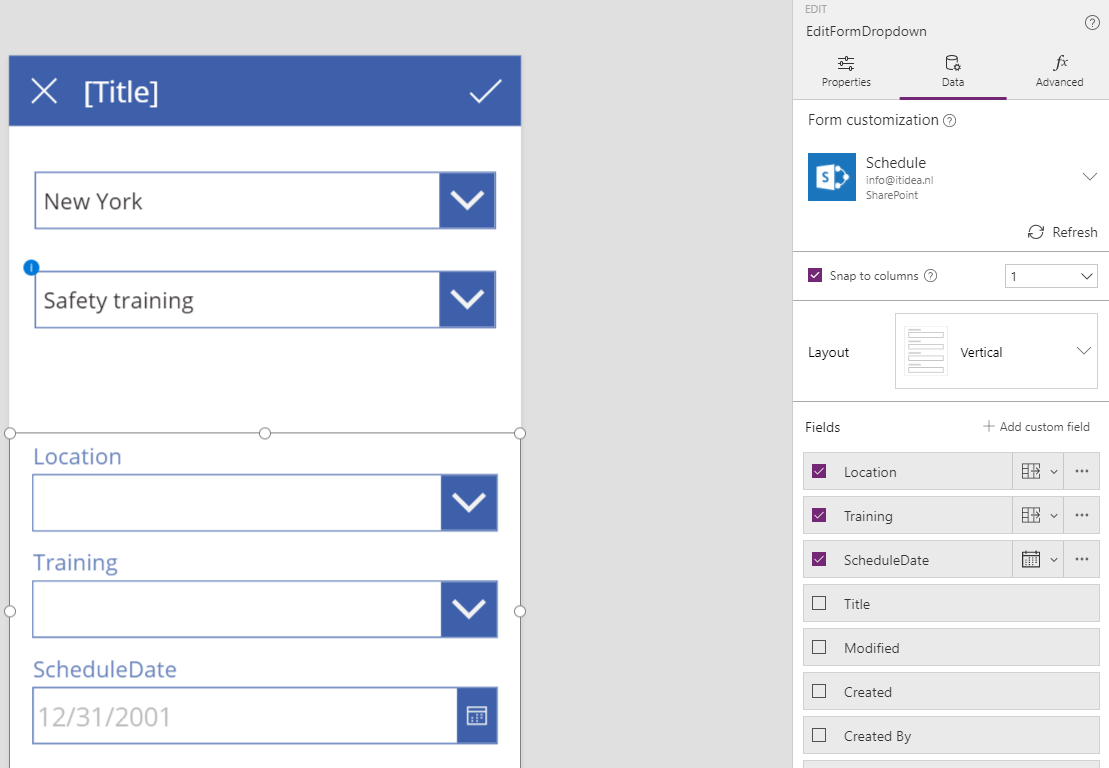Image resolution: width=1109 pixels, height=768 pixels.
Task: Open the columns count dropdown showing 1
Action: [x=1051, y=275]
